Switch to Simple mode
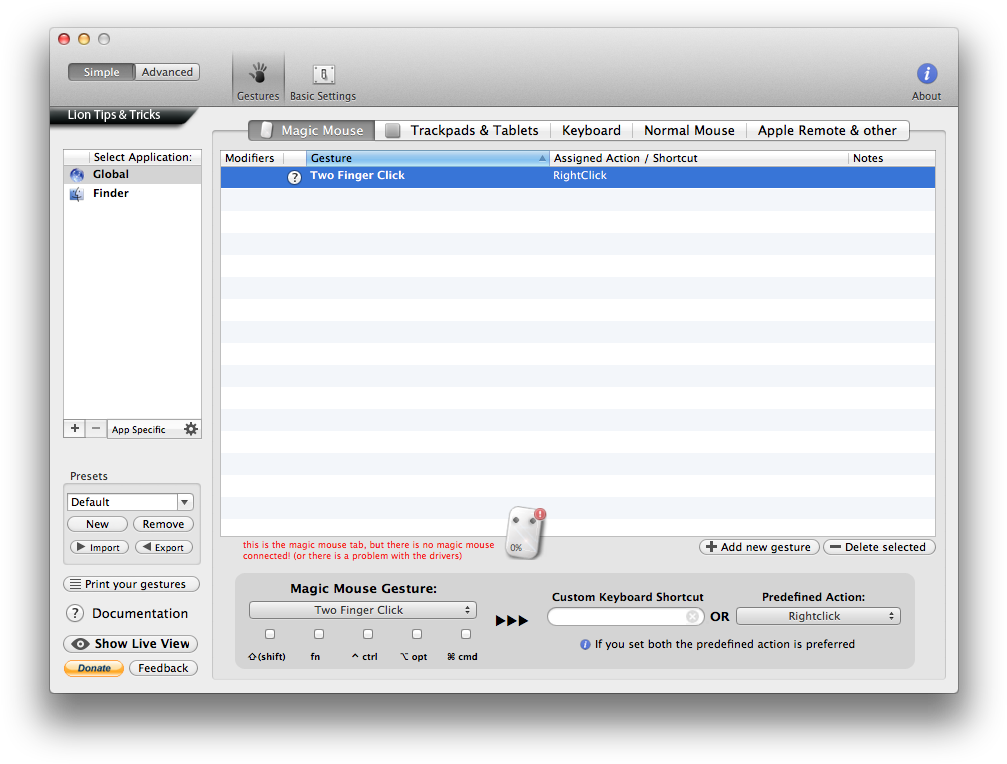1007x764 pixels. 101,72
